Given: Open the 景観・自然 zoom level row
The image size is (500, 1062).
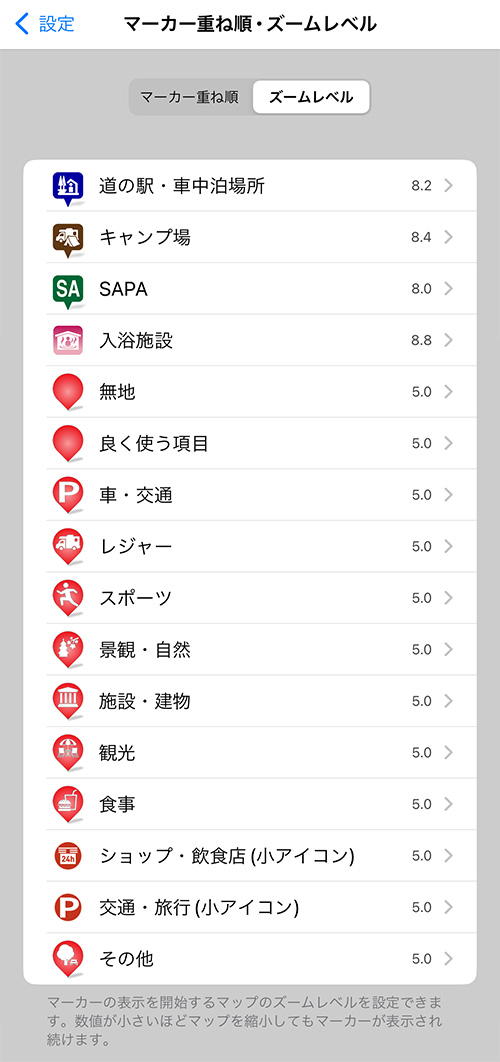Looking at the screenshot, I should [250, 650].
